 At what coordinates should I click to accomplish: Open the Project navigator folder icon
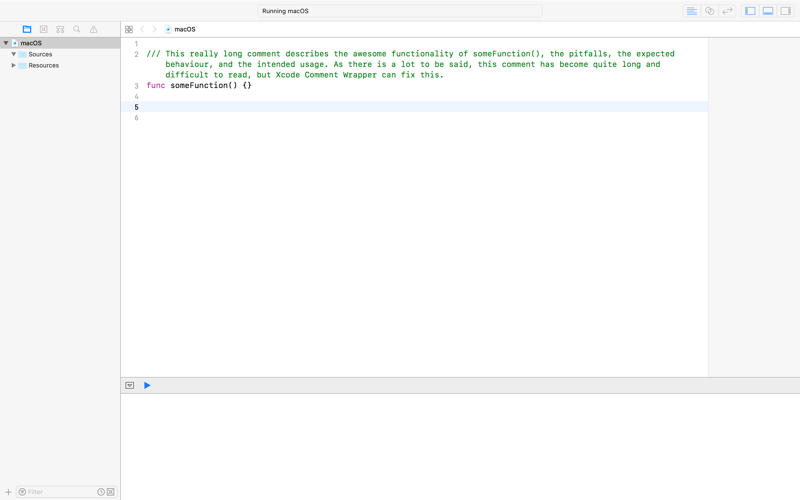[27, 29]
